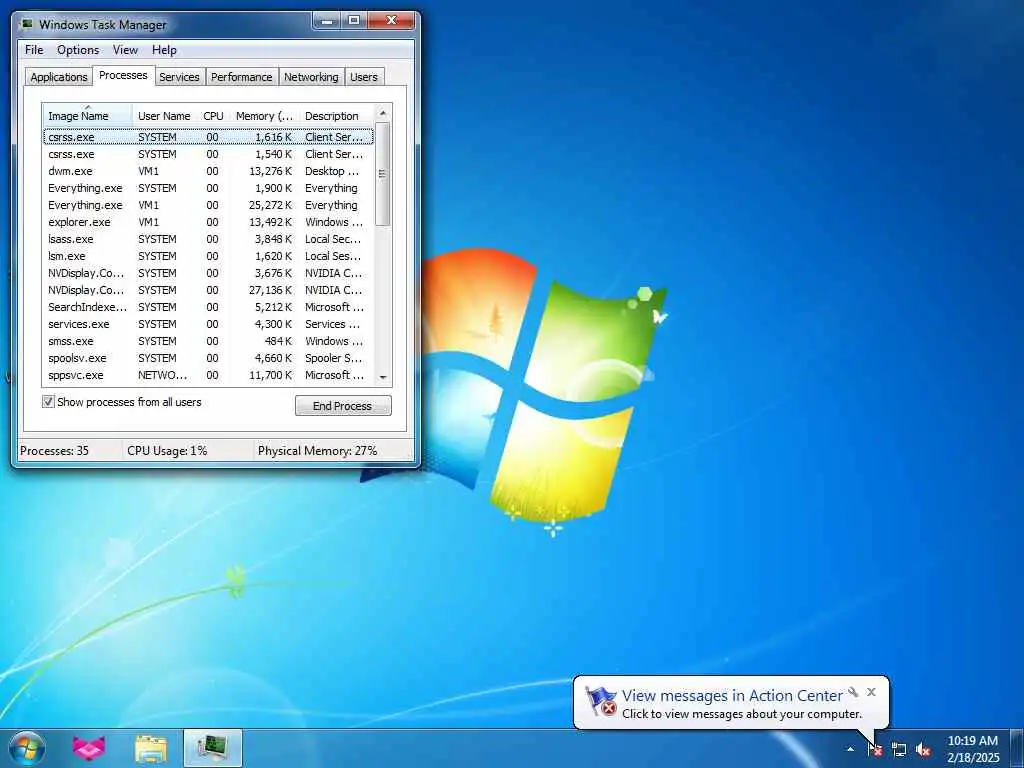Image resolution: width=1024 pixels, height=768 pixels.
Task: Uncheck Show processes from all users
Action: (x=48, y=402)
